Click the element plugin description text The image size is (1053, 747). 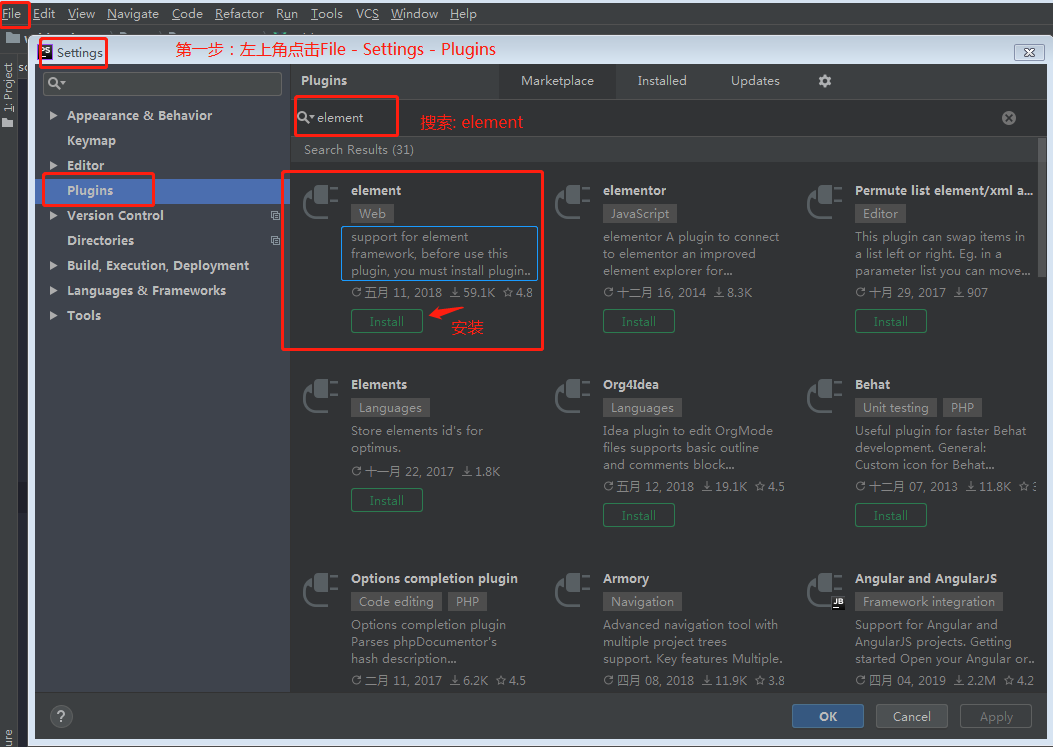pyautogui.click(x=440, y=254)
